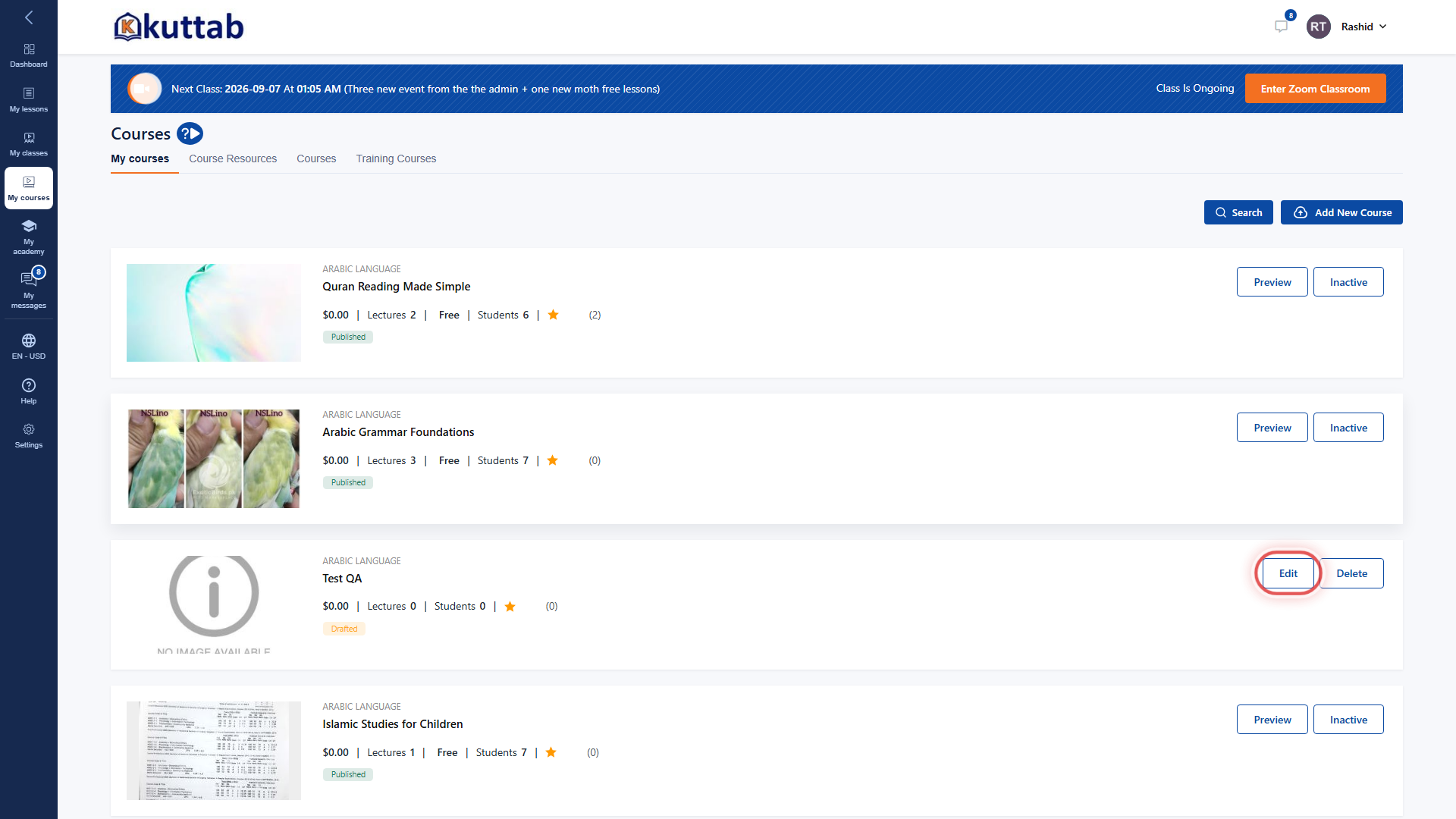Set Arabic Grammar Foundations to Inactive
The width and height of the screenshot is (1456, 819).
pyautogui.click(x=1348, y=428)
